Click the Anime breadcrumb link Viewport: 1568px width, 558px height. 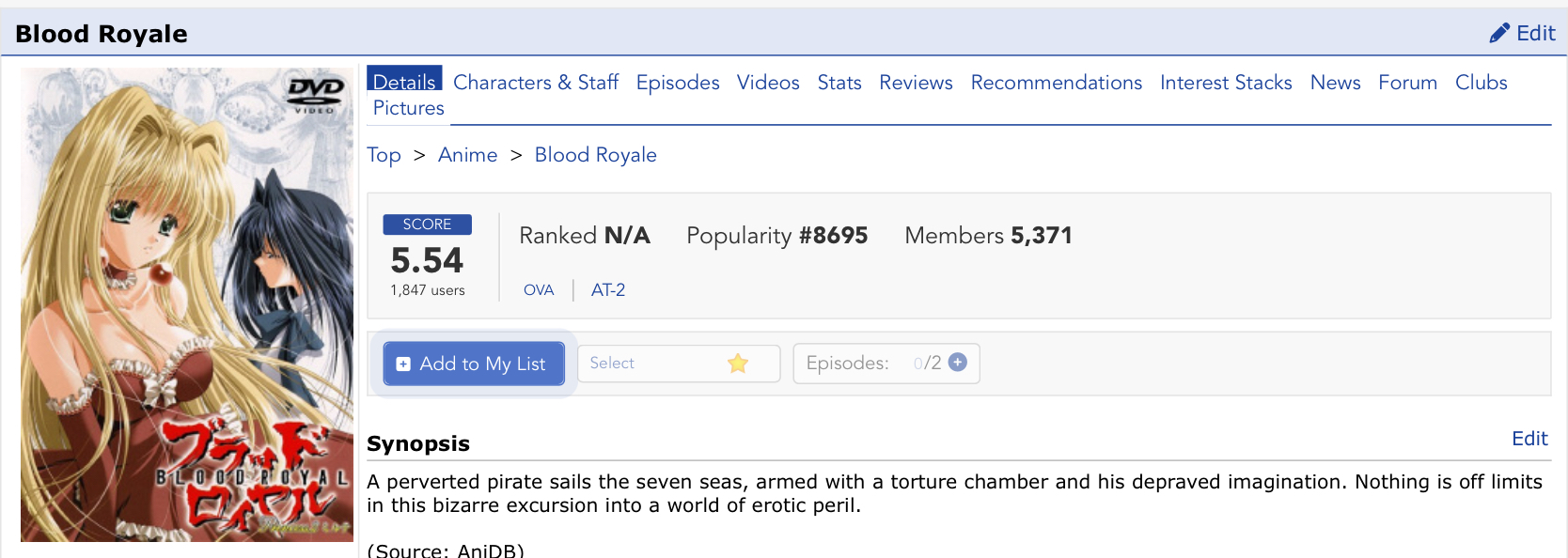click(467, 155)
